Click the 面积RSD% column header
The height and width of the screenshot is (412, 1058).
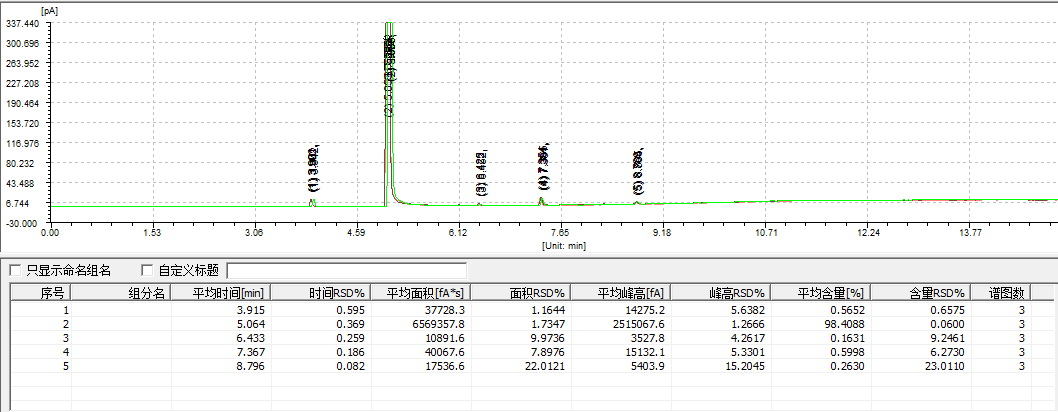pyautogui.click(x=522, y=293)
